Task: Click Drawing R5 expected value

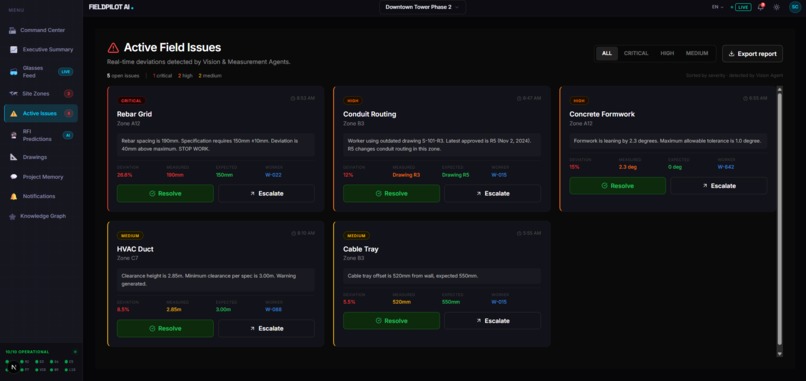Action: tap(455, 175)
